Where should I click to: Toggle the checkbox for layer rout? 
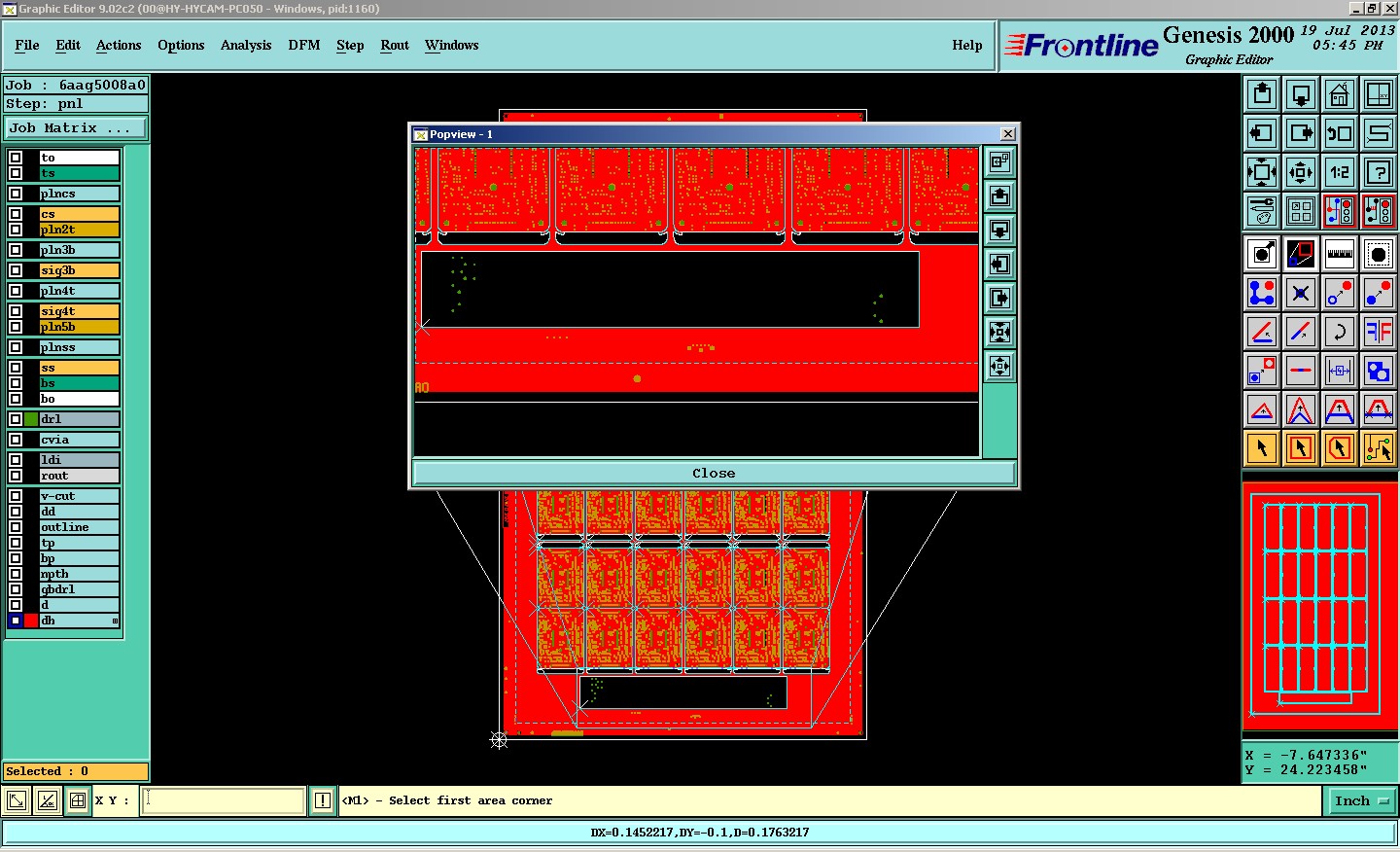pyautogui.click(x=16, y=476)
